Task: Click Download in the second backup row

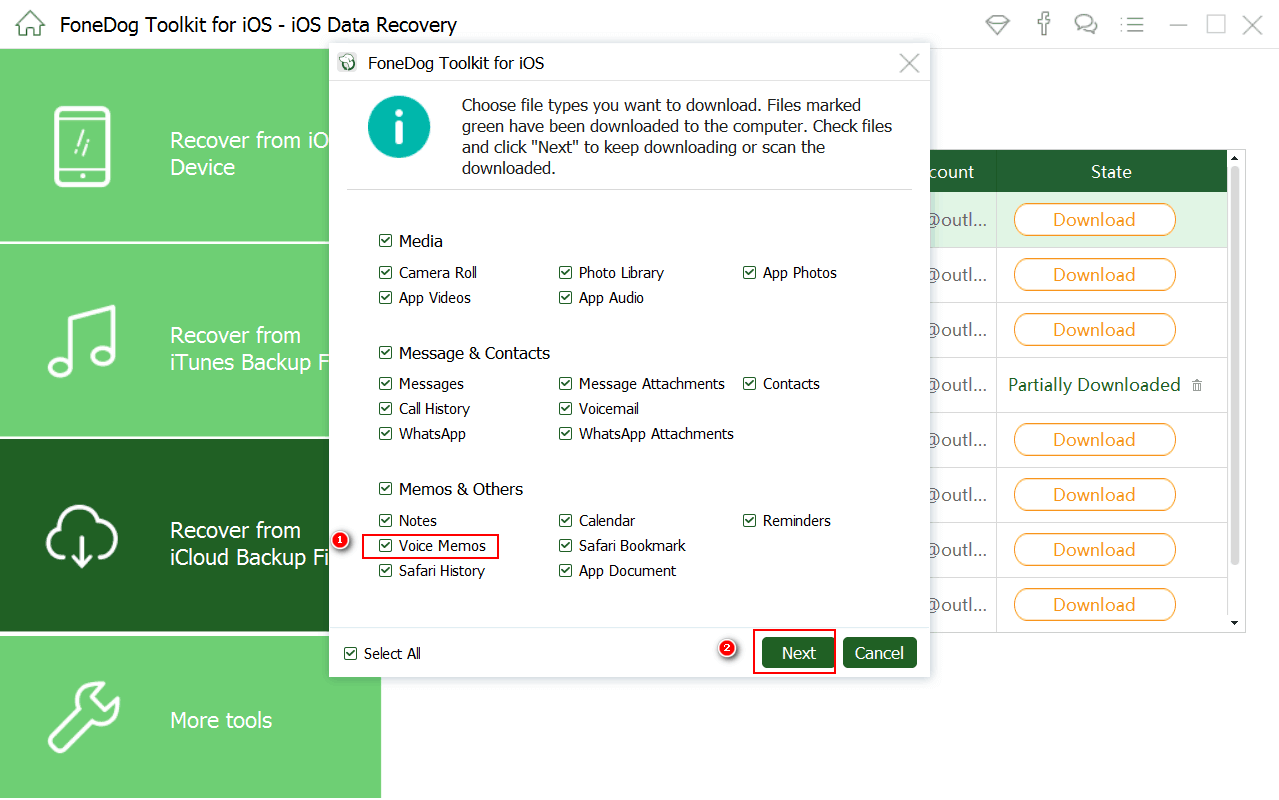Action: coord(1094,275)
